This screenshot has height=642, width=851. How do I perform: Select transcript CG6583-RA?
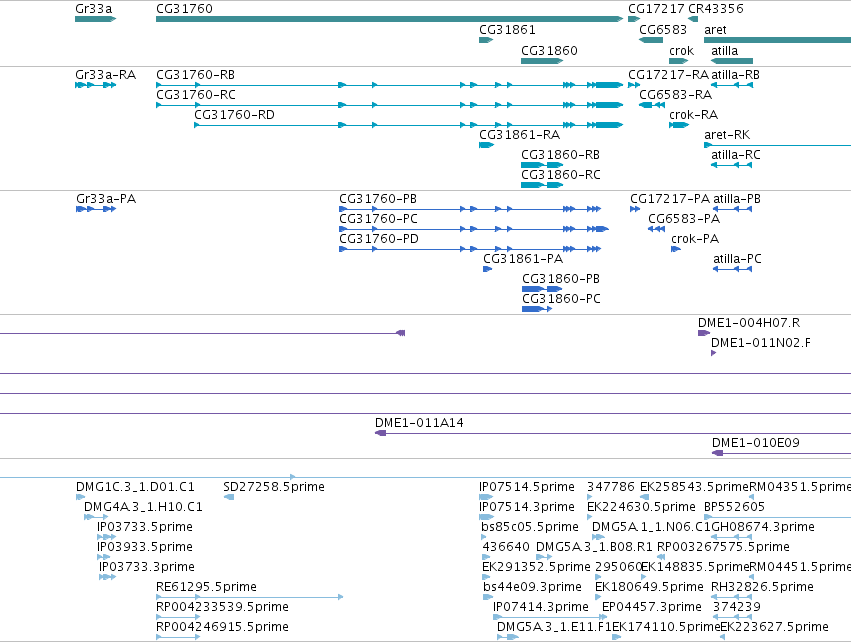(675, 94)
